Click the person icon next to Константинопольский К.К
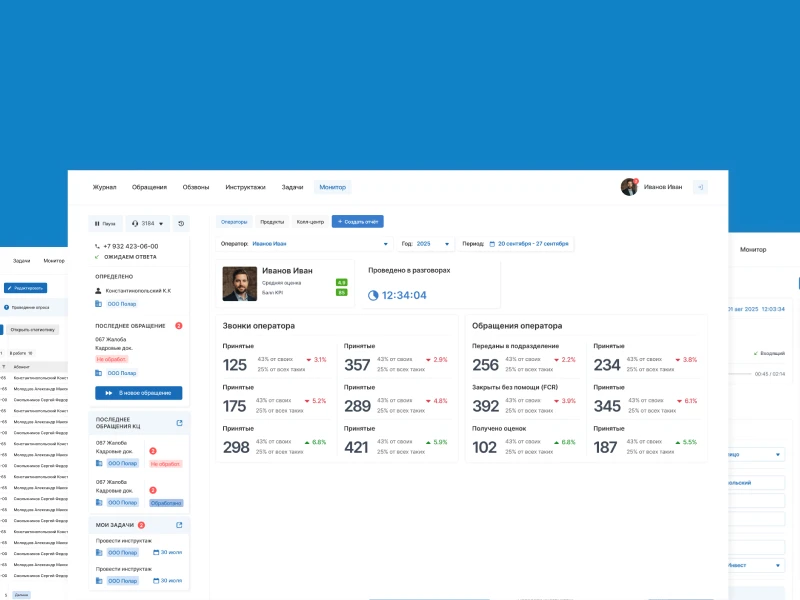The height and width of the screenshot is (600, 800). 97,290
